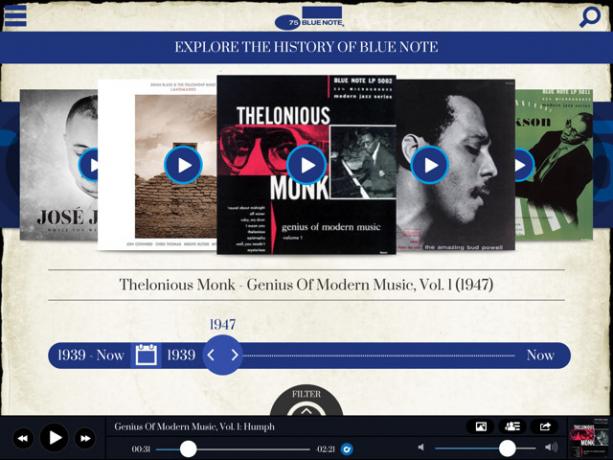Click the dotted year timeline track

click(x=378, y=356)
